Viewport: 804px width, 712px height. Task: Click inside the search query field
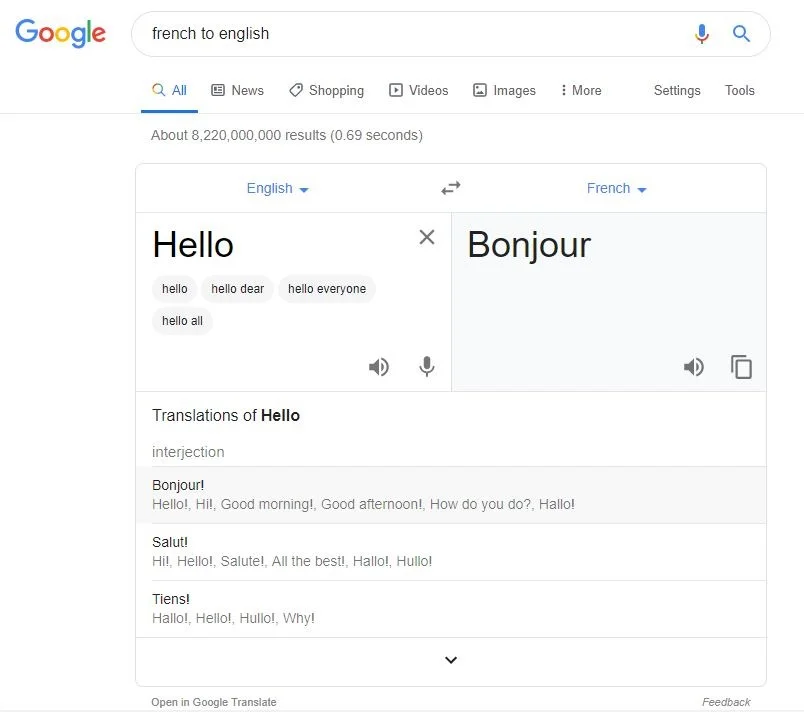[300, 33]
